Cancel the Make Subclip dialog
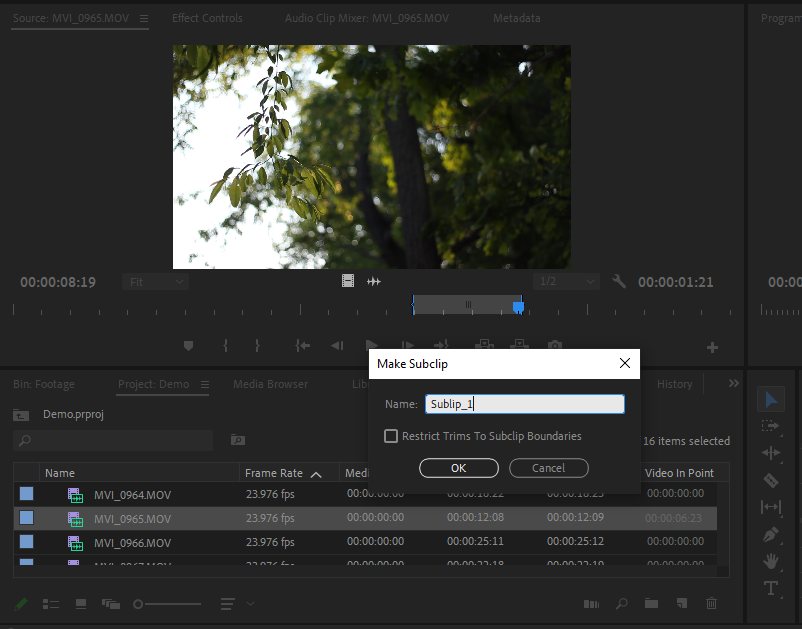Image resolution: width=802 pixels, height=629 pixels. pyautogui.click(x=548, y=467)
